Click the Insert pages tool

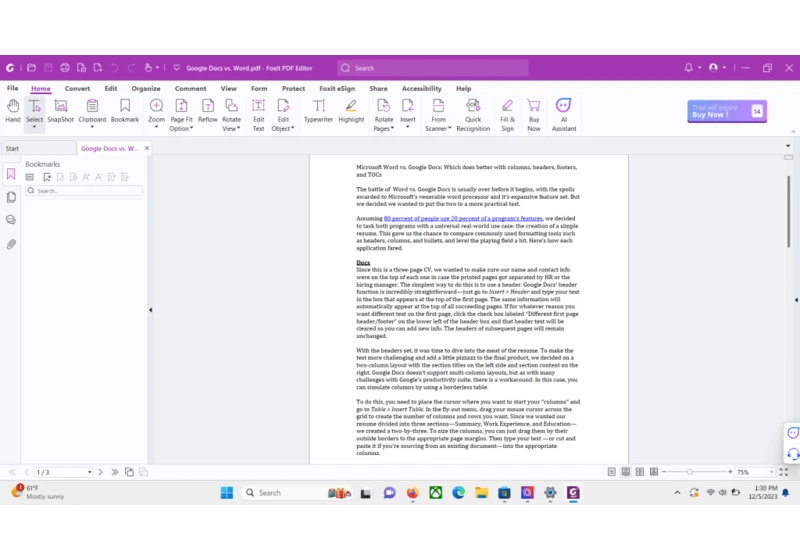point(408,111)
